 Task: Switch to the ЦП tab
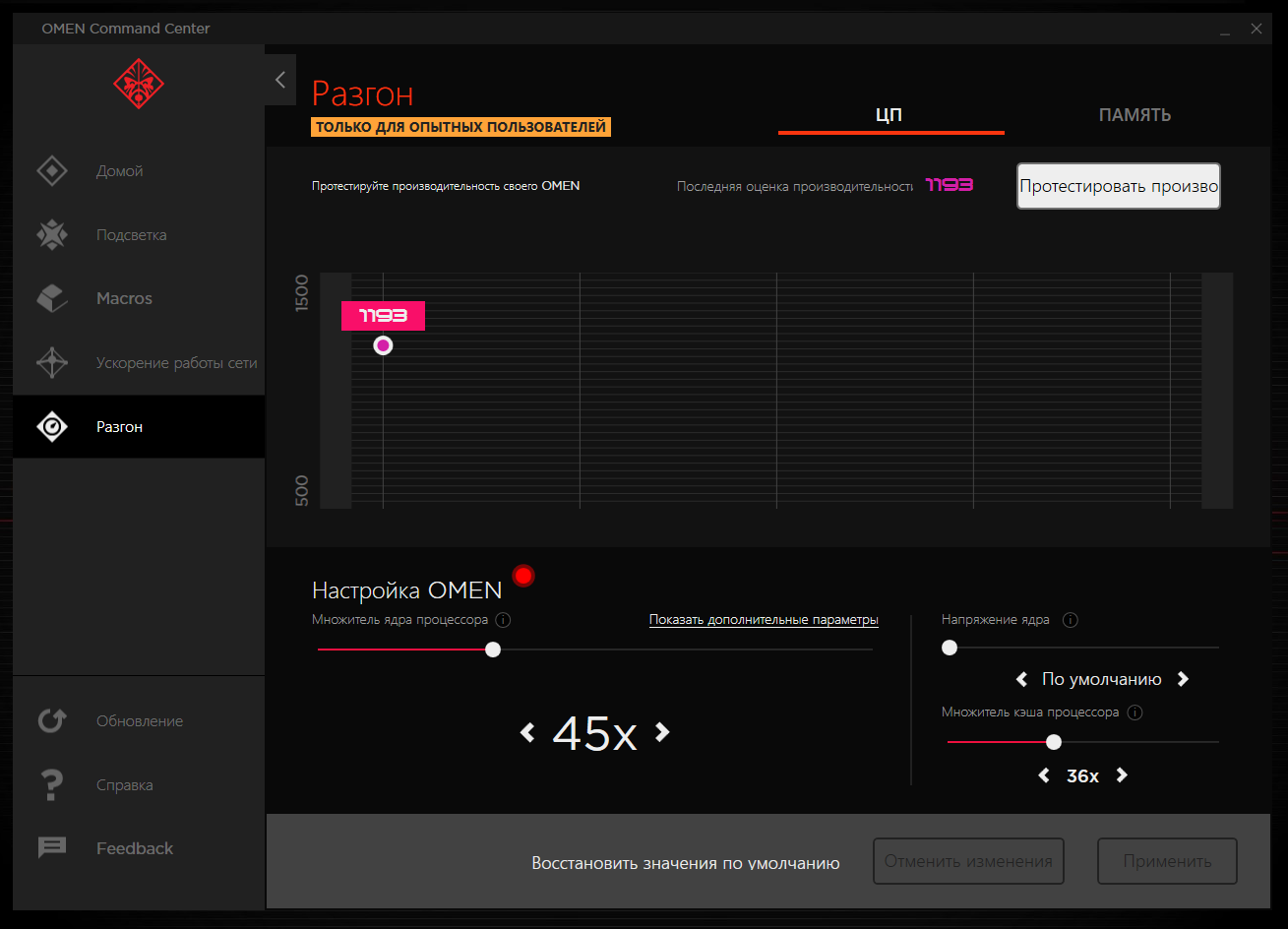pyautogui.click(x=889, y=115)
